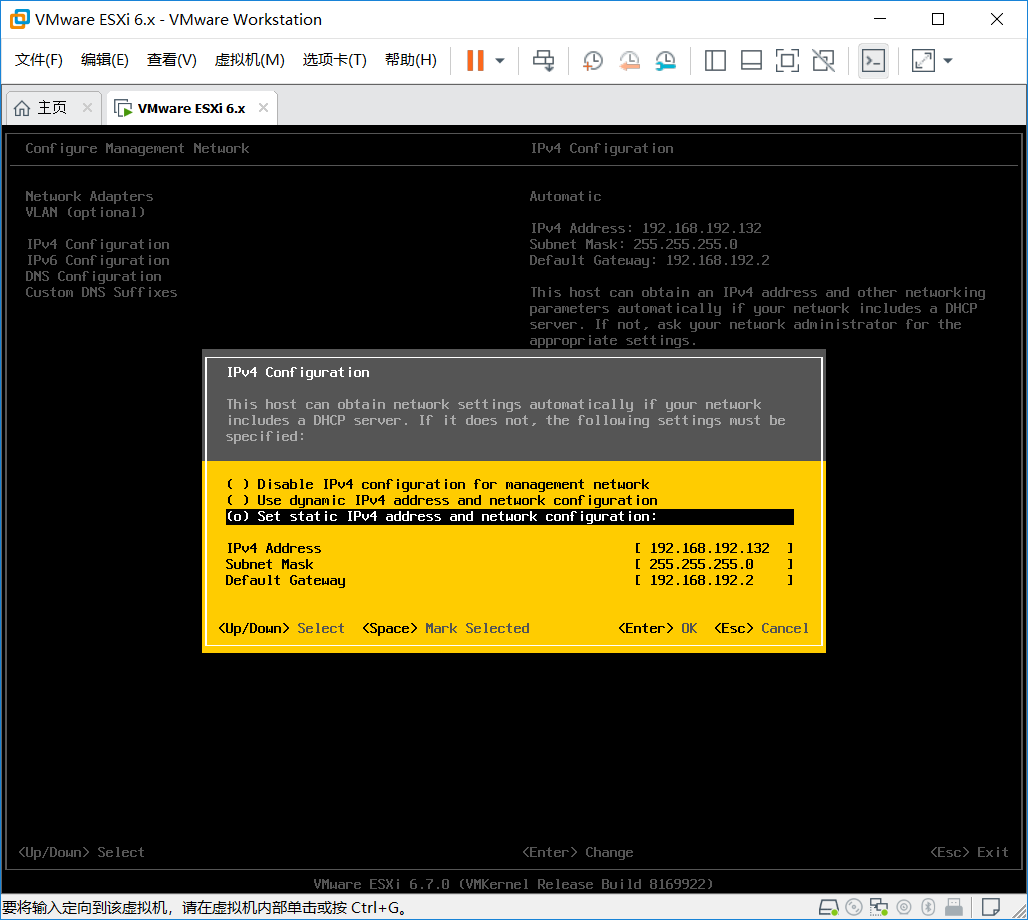
Task: Click the Home icon on 主页 tab
Action: (x=22, y=108)
